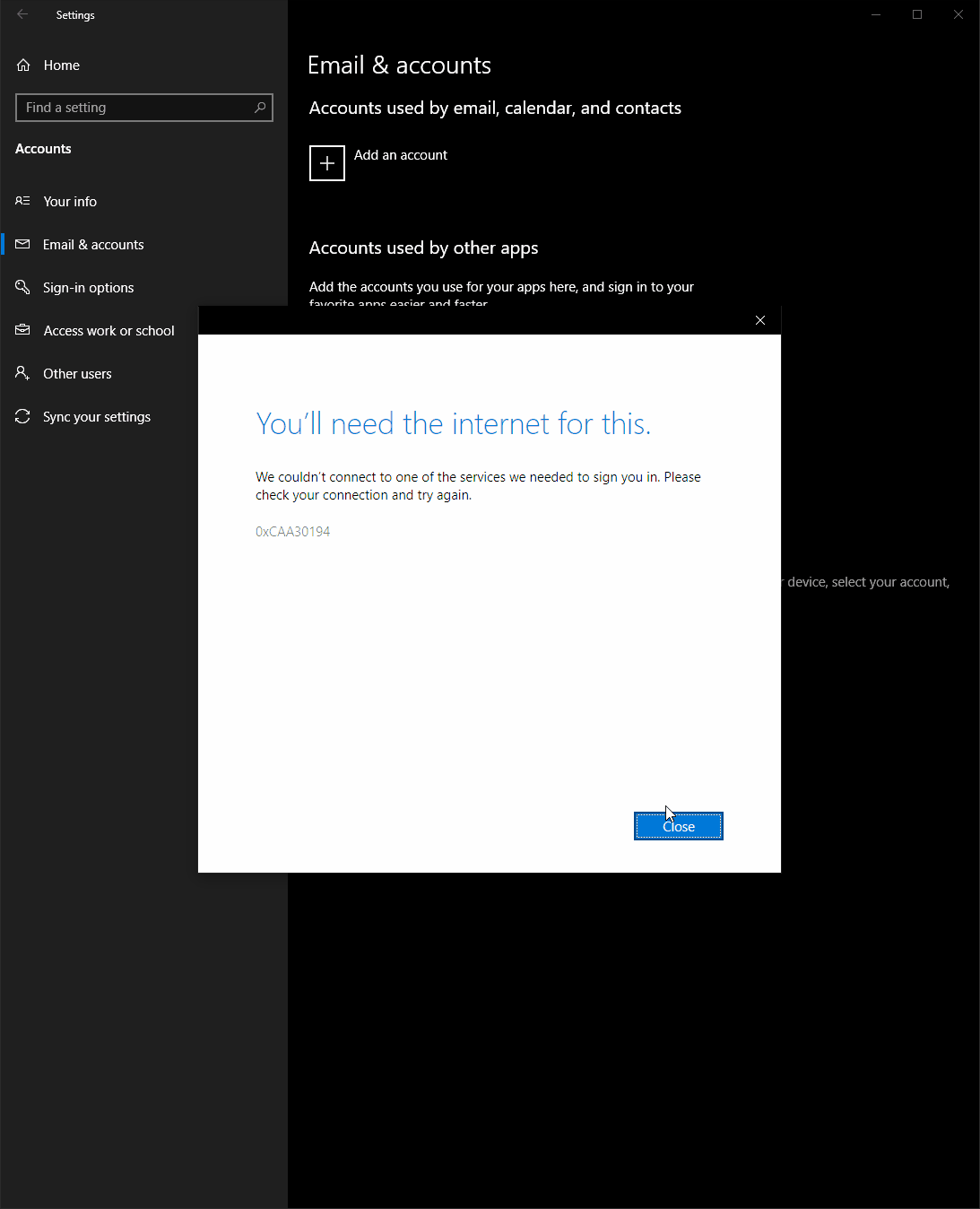
Task: Open the Sync your settings page label
Action: pos(97,417)
